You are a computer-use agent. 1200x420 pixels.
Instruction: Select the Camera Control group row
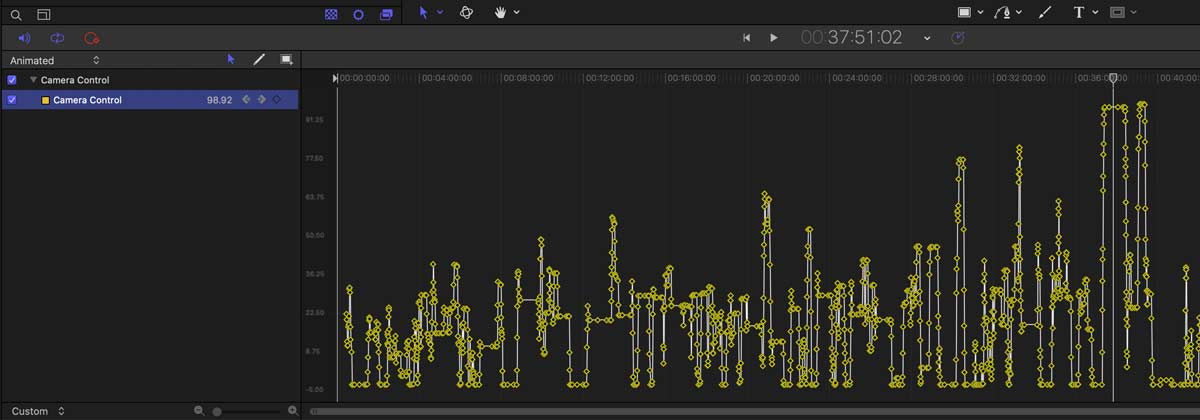pos(150,80)
